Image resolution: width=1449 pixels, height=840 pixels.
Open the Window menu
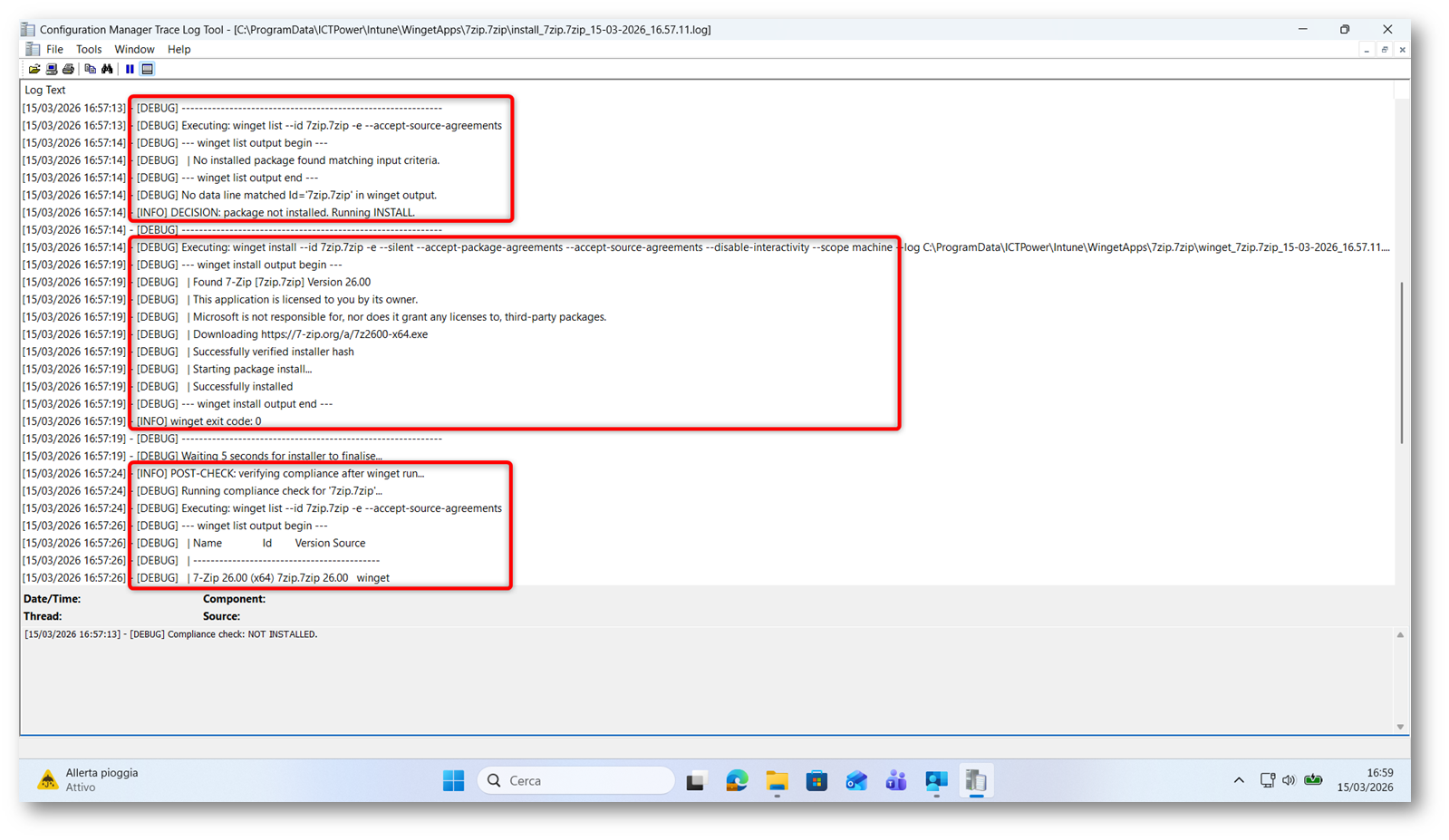(134, 49)
